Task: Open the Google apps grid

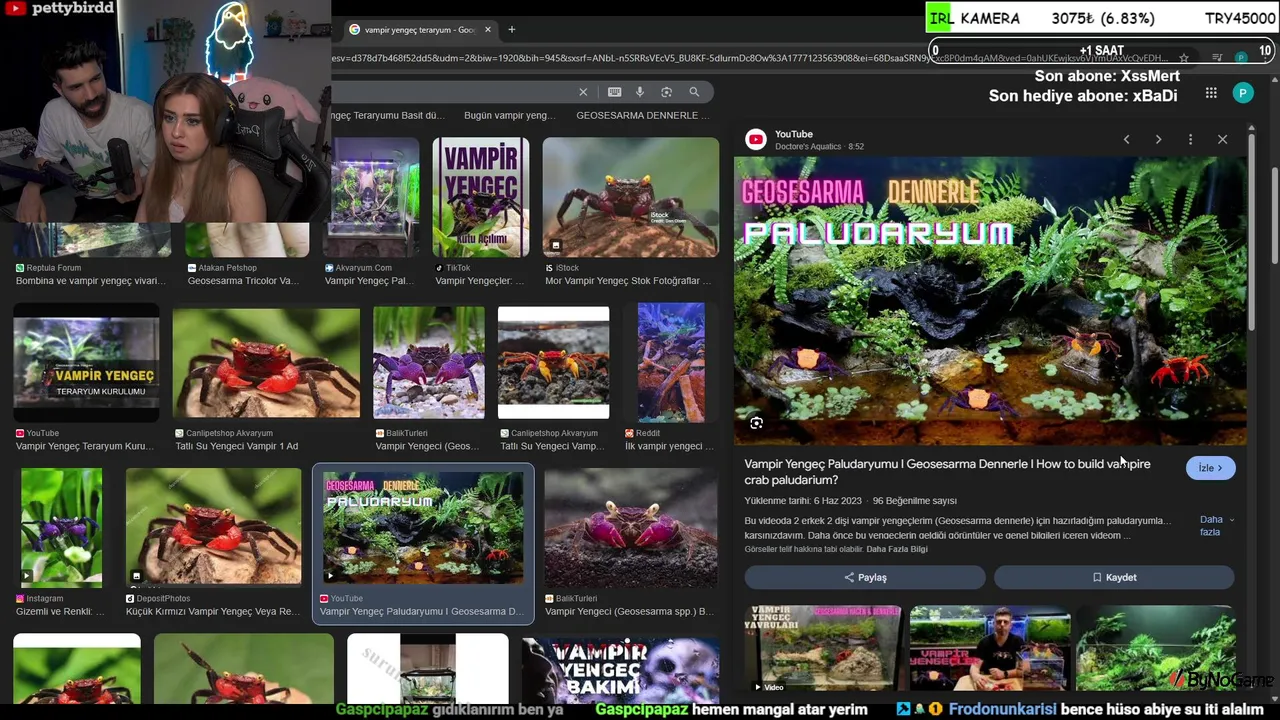Action: [x=1211, y=93]
